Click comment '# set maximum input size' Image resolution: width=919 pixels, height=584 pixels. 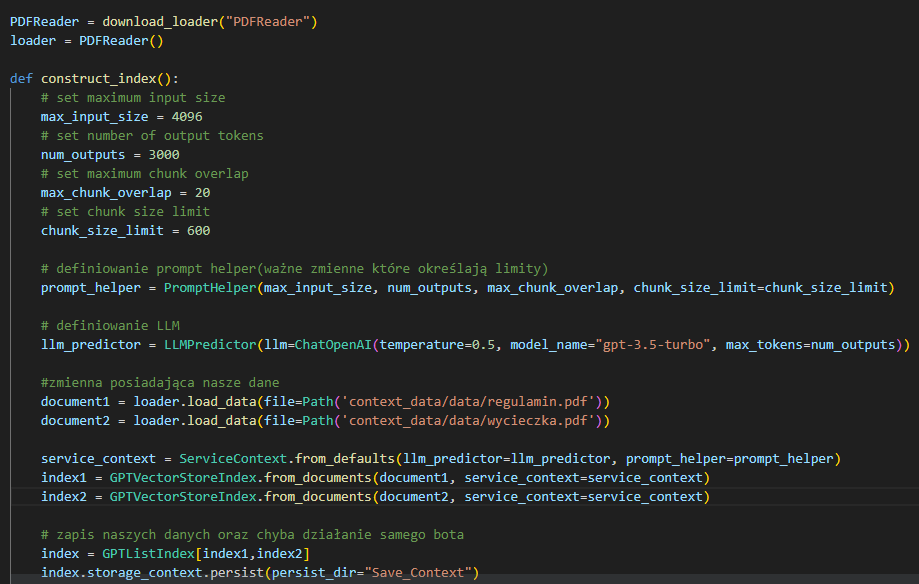pos(133,98)
